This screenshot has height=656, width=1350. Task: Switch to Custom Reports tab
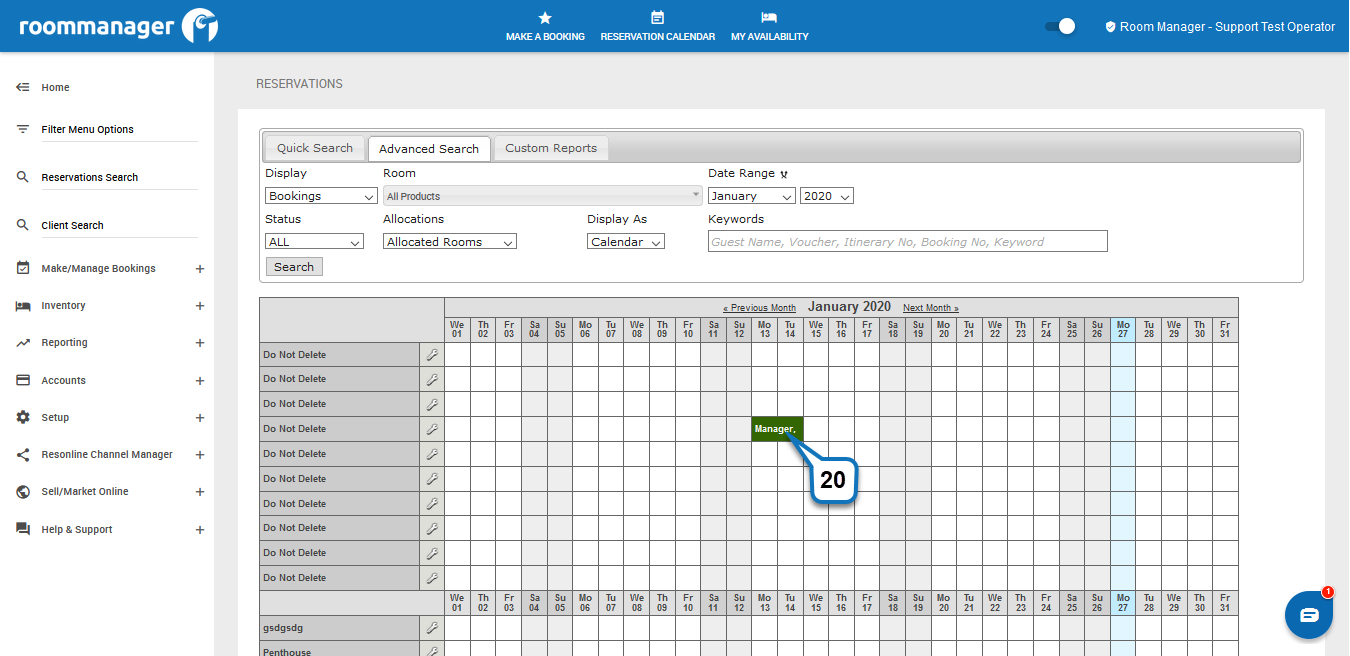click(x=551, y=148)
